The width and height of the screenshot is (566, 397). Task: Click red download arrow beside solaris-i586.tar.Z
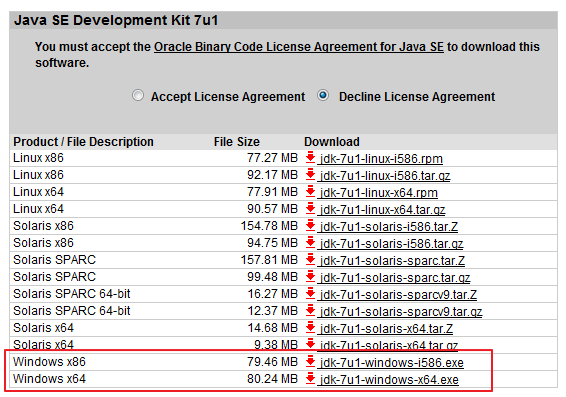(x=310, y=226)
